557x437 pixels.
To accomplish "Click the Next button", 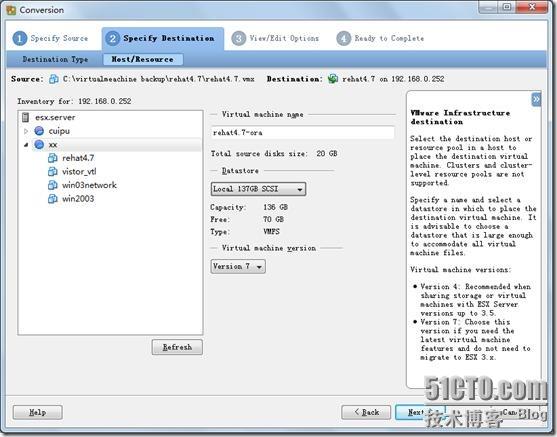I will [420, 412].
